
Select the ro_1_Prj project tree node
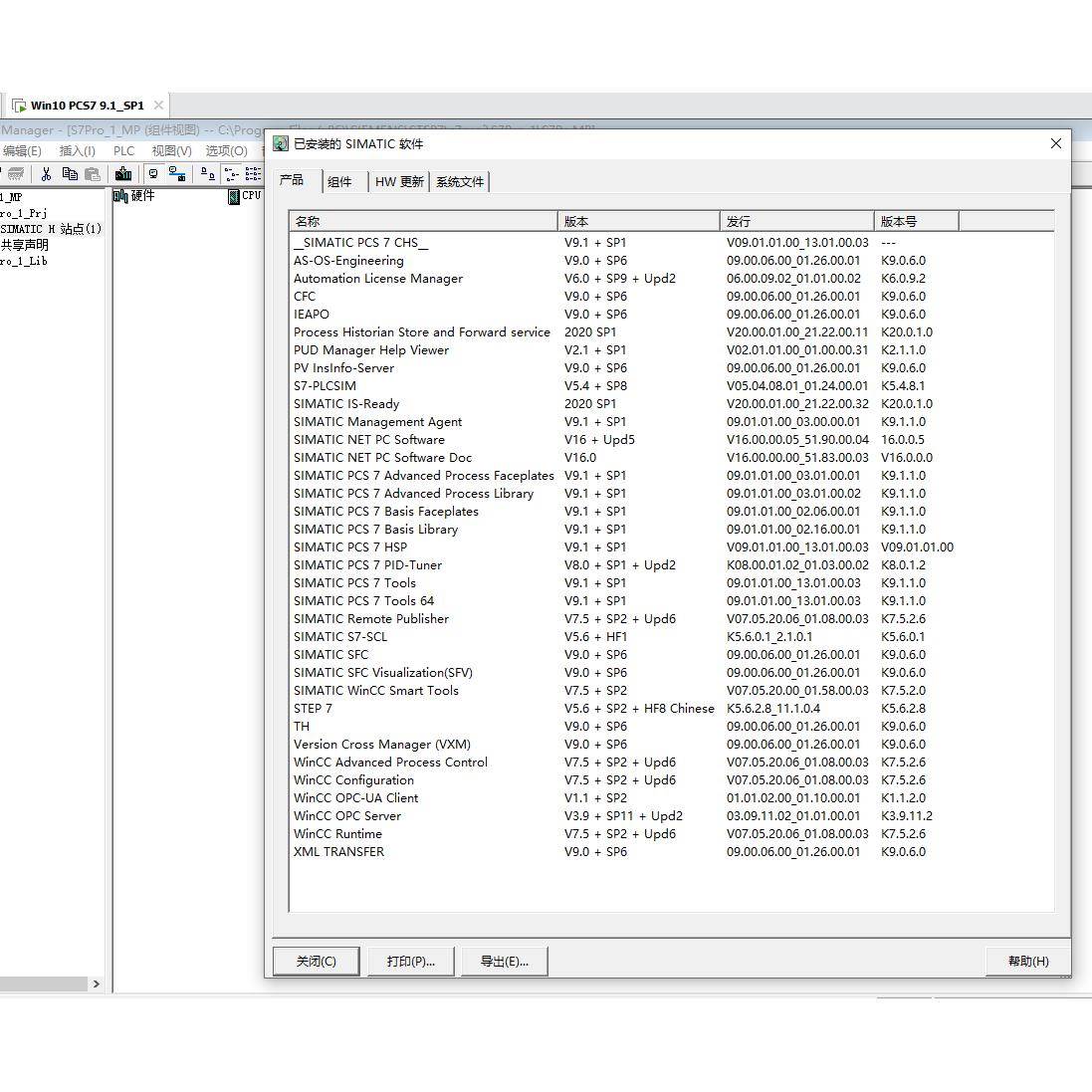pos(24,213)
